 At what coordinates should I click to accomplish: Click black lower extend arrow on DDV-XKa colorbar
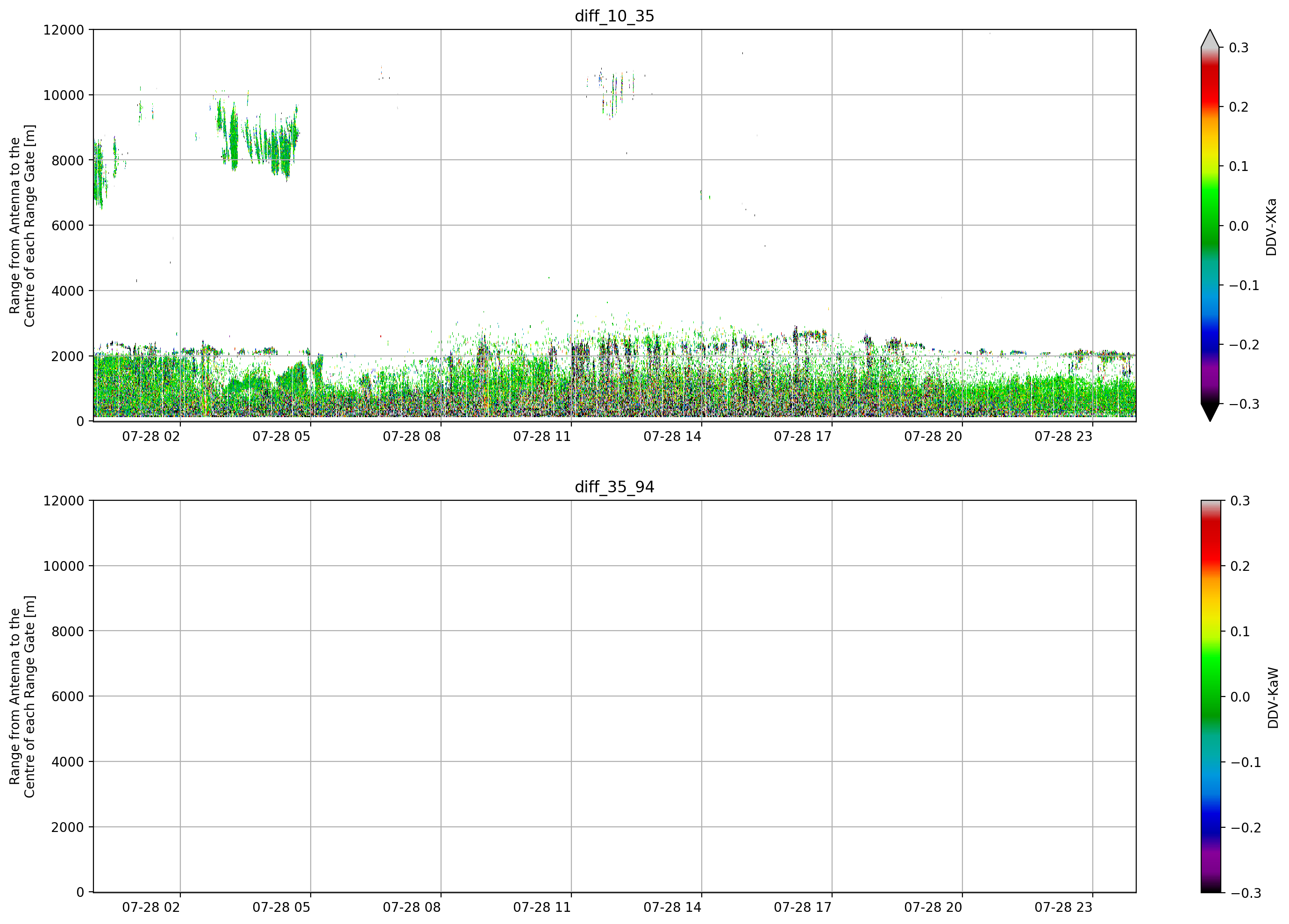coord(1210,412)
